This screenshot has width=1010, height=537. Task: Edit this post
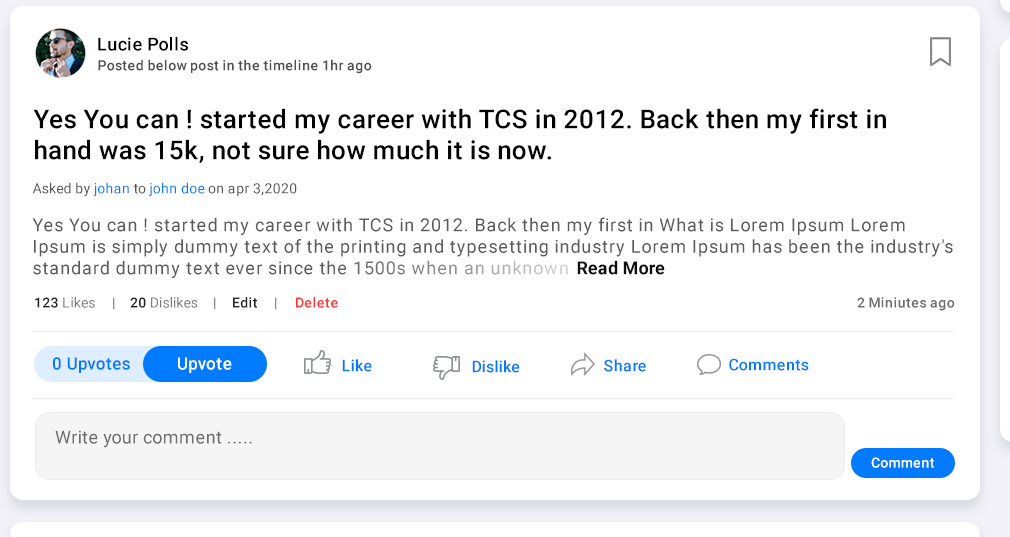245,303
